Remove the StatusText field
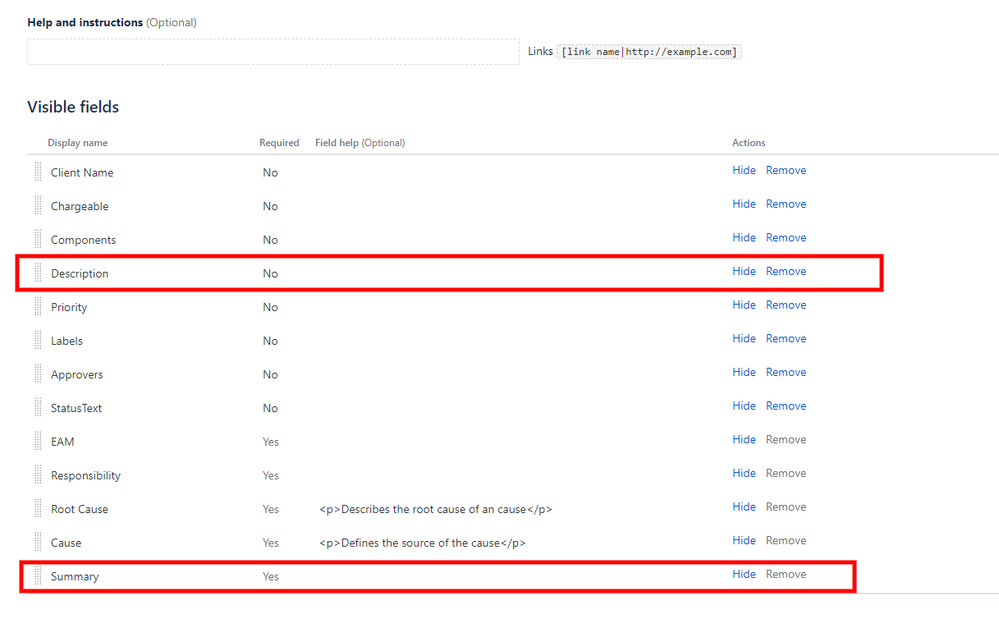 (786, 406)
